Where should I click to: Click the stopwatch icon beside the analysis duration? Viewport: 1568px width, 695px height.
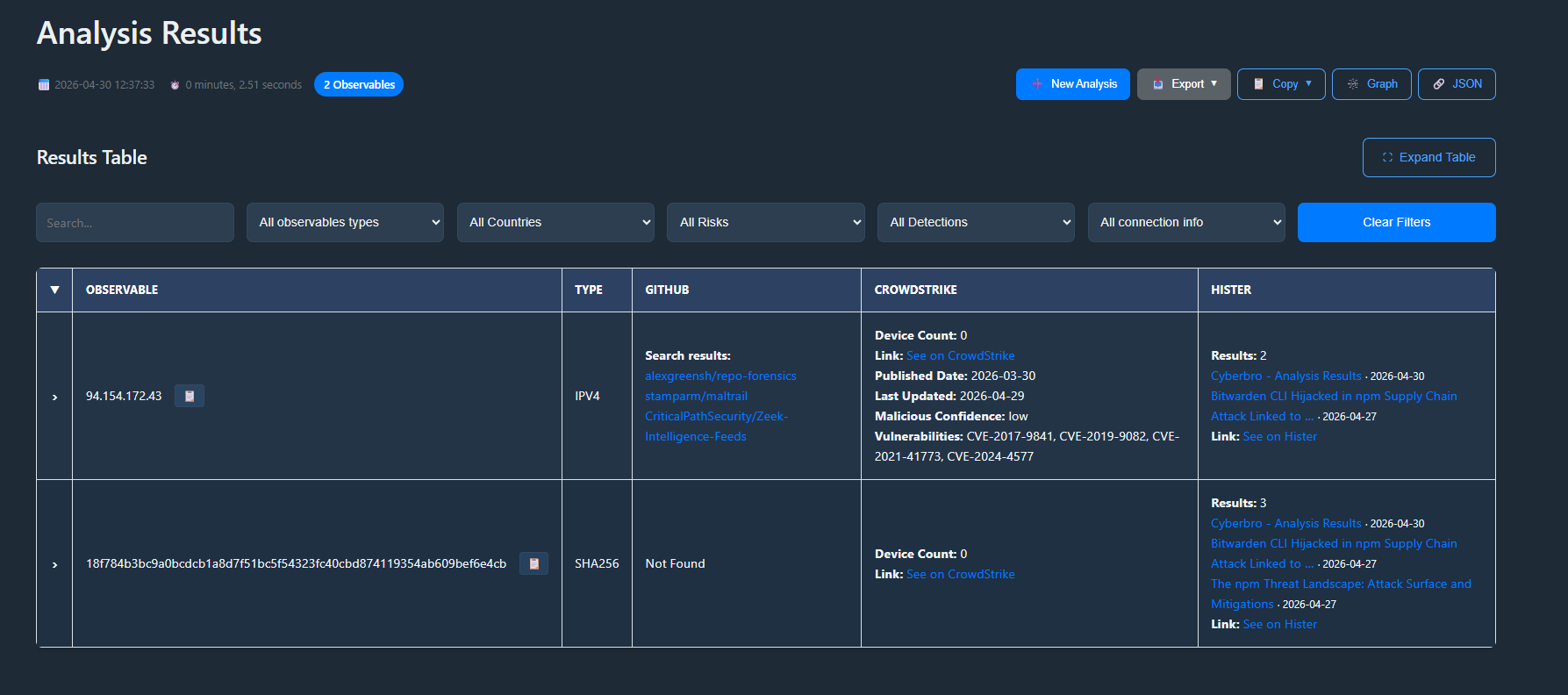tap(175, 85)
